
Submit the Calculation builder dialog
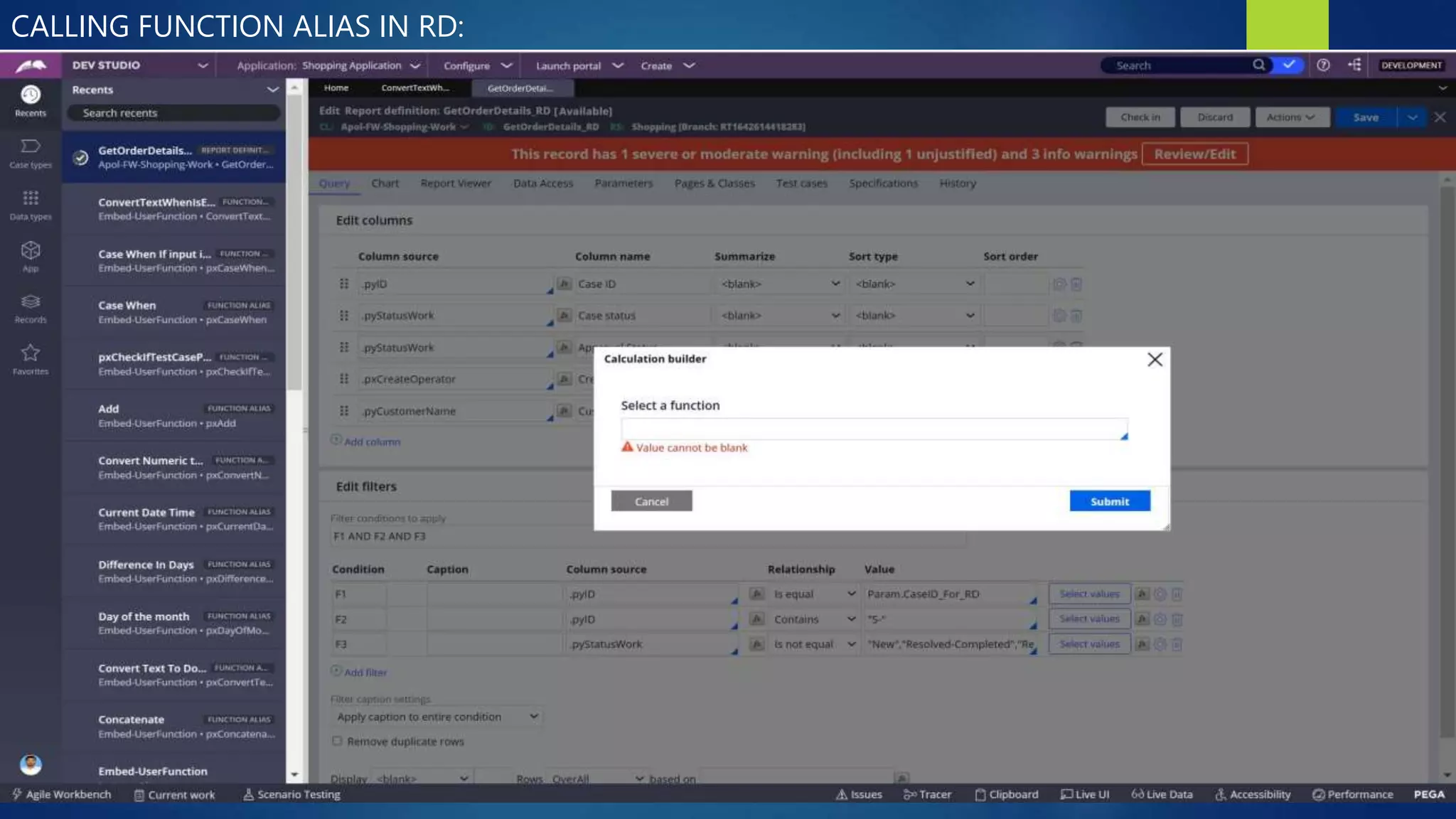(1109, 501)
